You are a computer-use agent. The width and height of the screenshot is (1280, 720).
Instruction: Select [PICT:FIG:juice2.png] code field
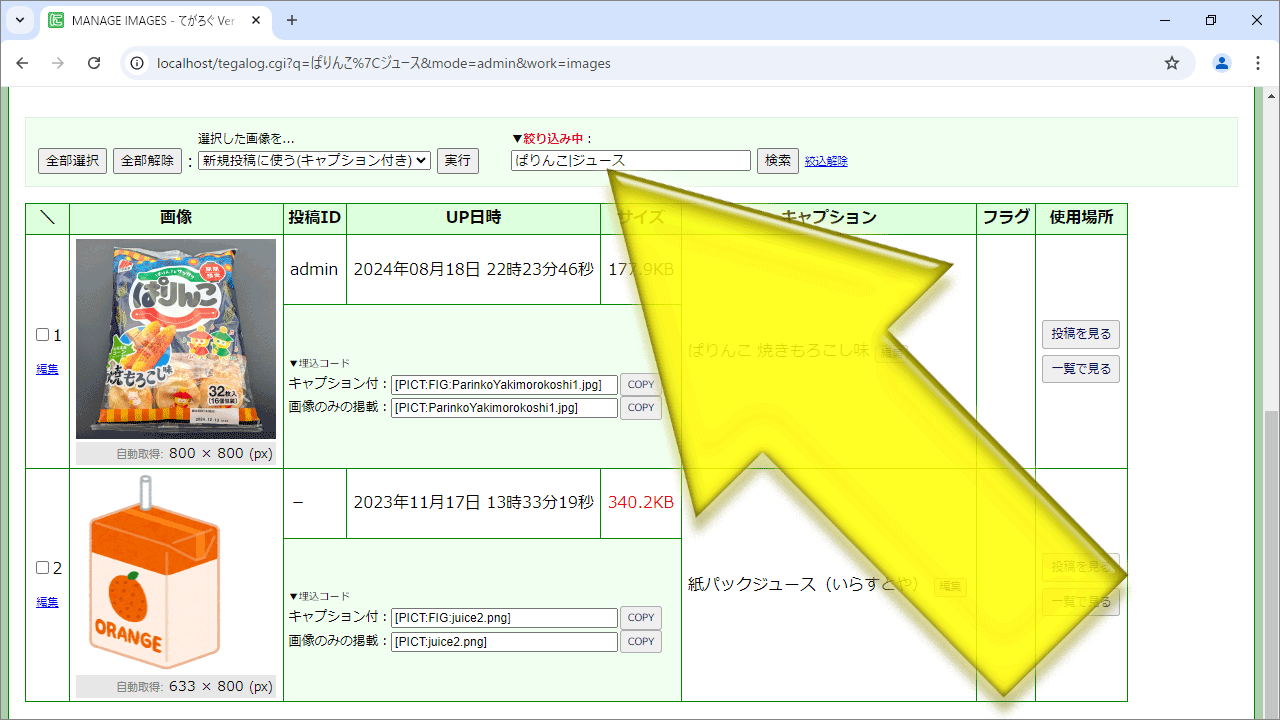(x=504, y=618)
